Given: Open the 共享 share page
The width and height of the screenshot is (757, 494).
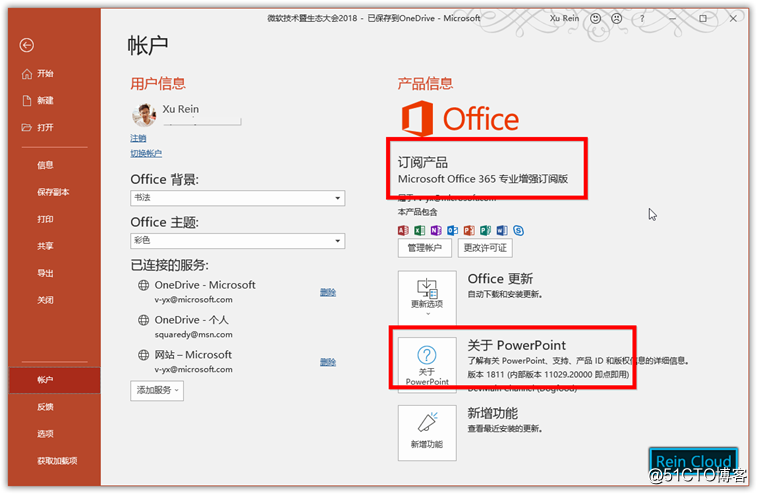Looking at the screenshot, I should [45, 246].
